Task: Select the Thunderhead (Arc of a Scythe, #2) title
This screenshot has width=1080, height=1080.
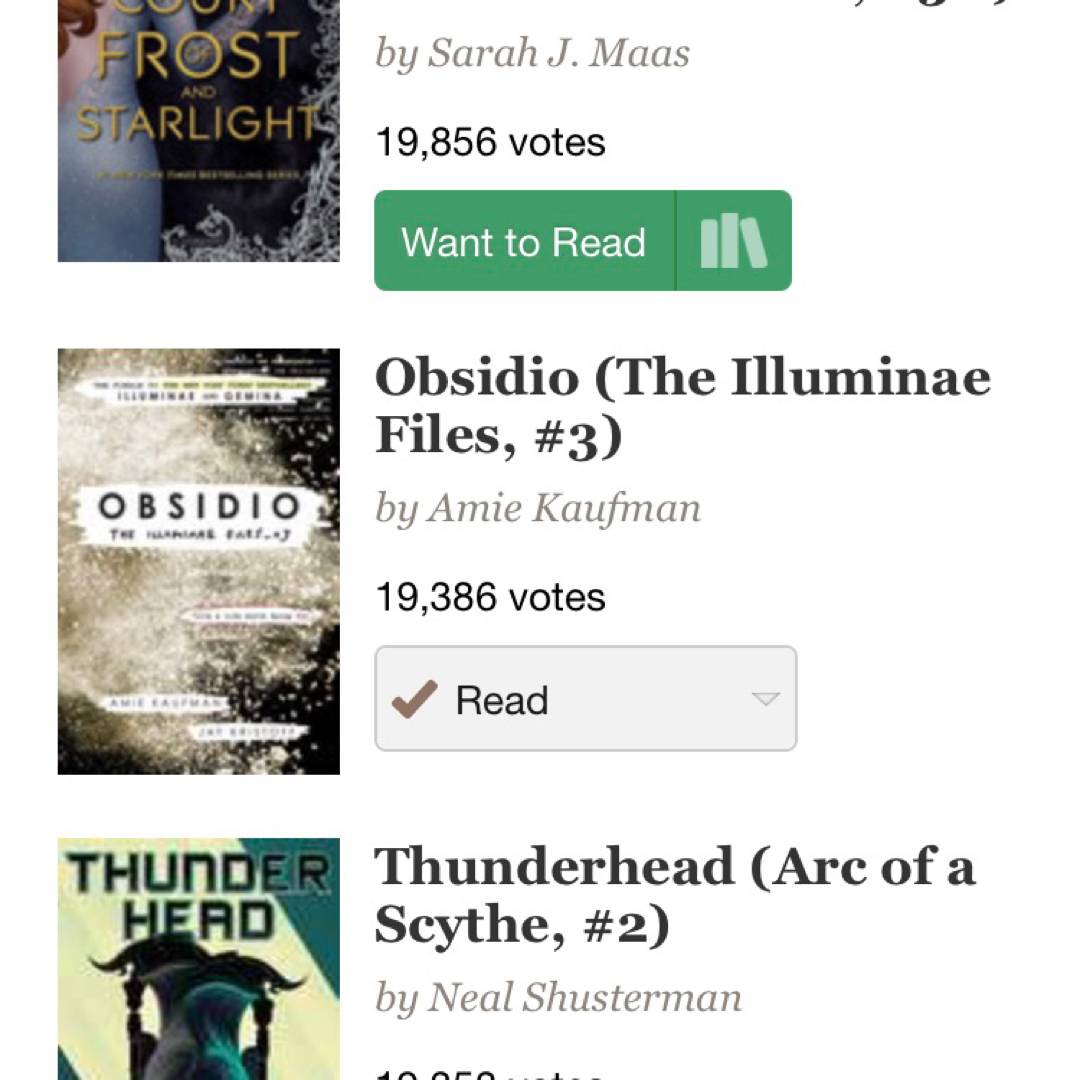Action: (674, 895)
